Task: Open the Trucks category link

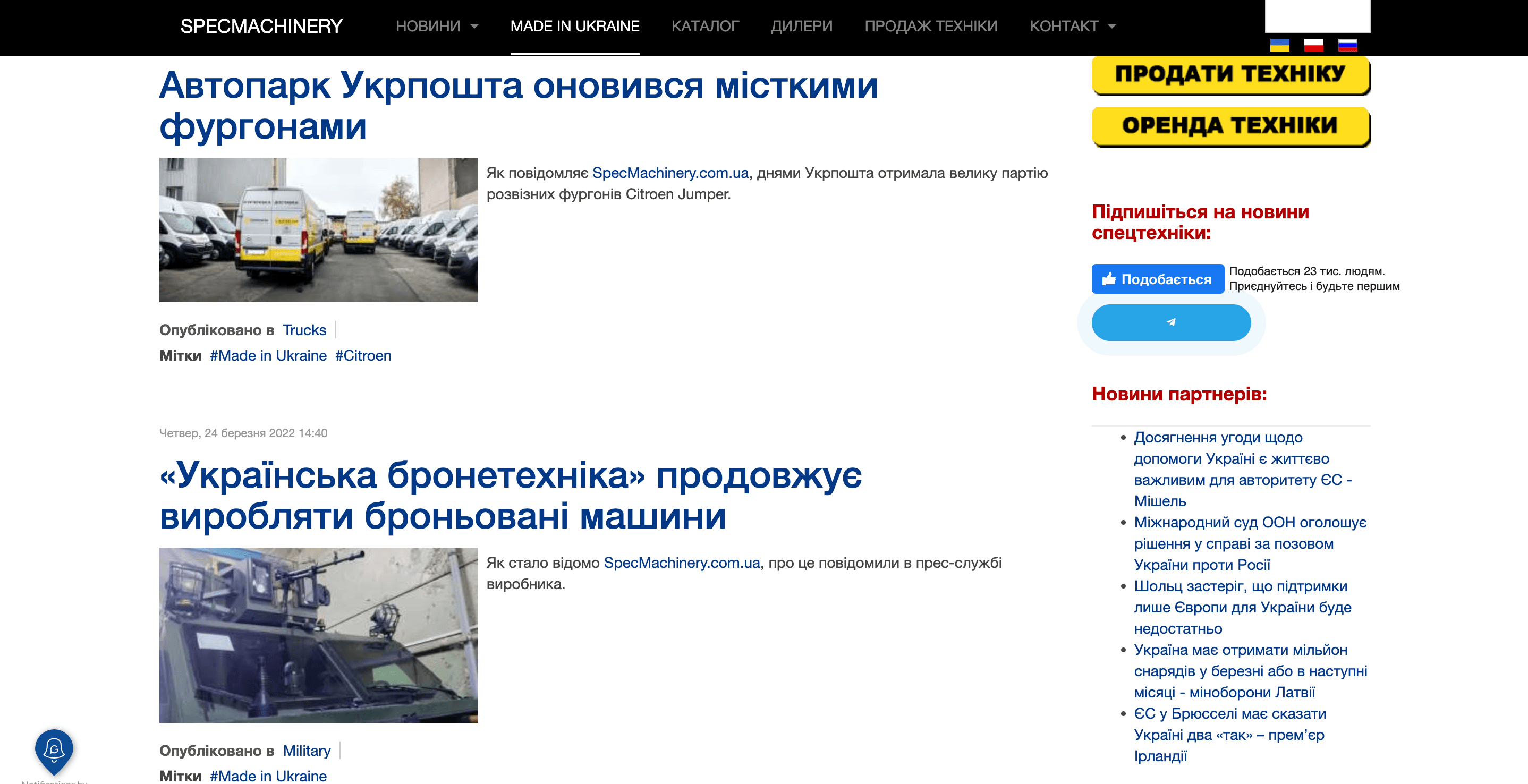Action: coord(304,330)
